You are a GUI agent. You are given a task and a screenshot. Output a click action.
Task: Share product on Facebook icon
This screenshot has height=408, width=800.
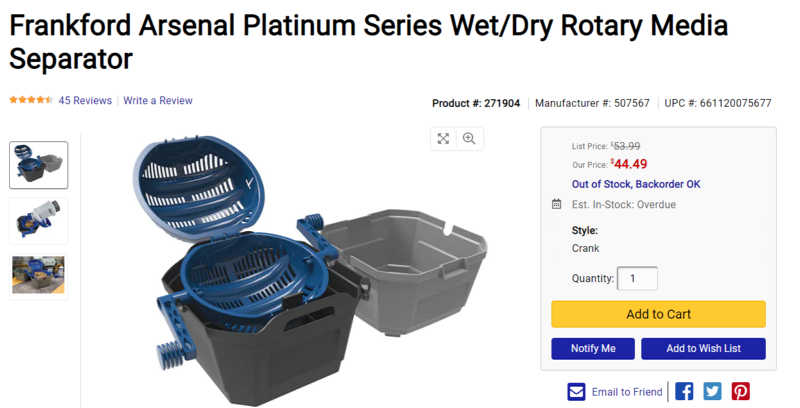coord(684,391)
